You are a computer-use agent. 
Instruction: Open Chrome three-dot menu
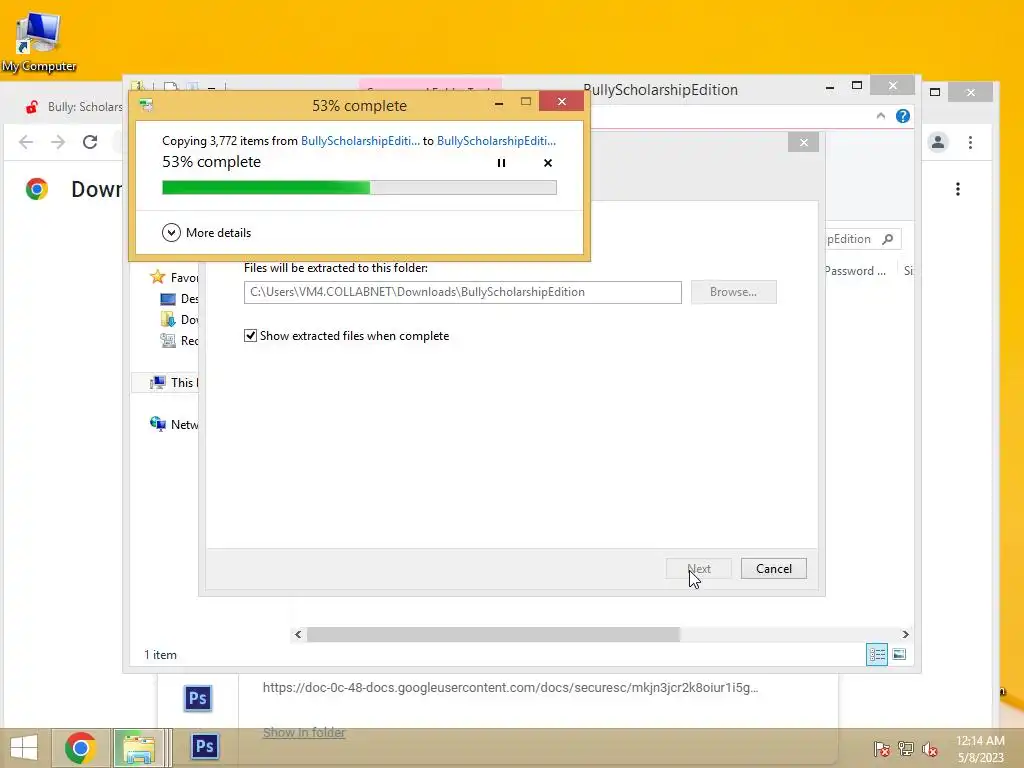(970, 142)
